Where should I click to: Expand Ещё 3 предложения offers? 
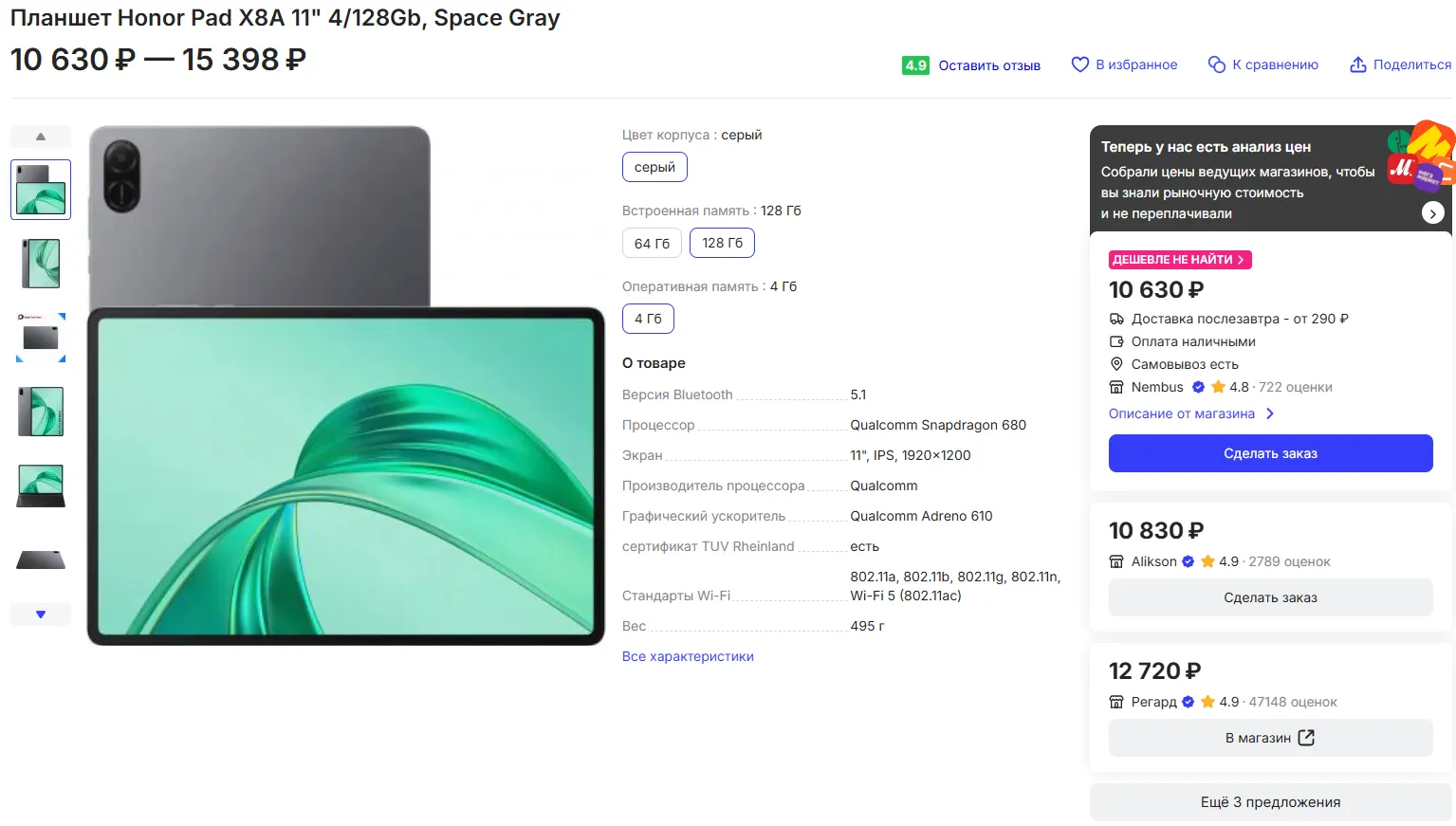tap(1270, 802)
